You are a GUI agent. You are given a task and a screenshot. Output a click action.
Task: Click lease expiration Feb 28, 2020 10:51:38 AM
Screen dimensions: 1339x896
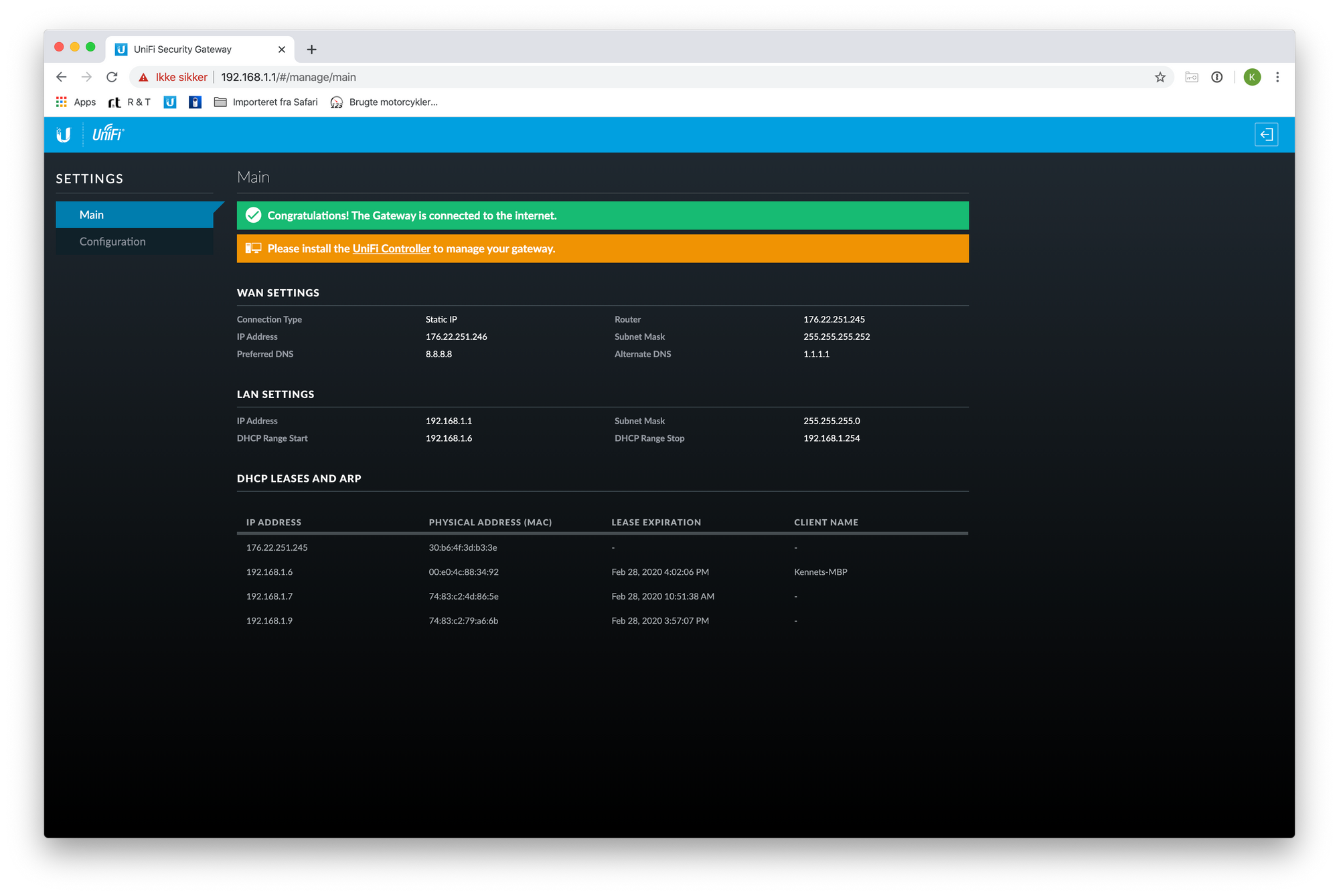click(x=662, y=596)
